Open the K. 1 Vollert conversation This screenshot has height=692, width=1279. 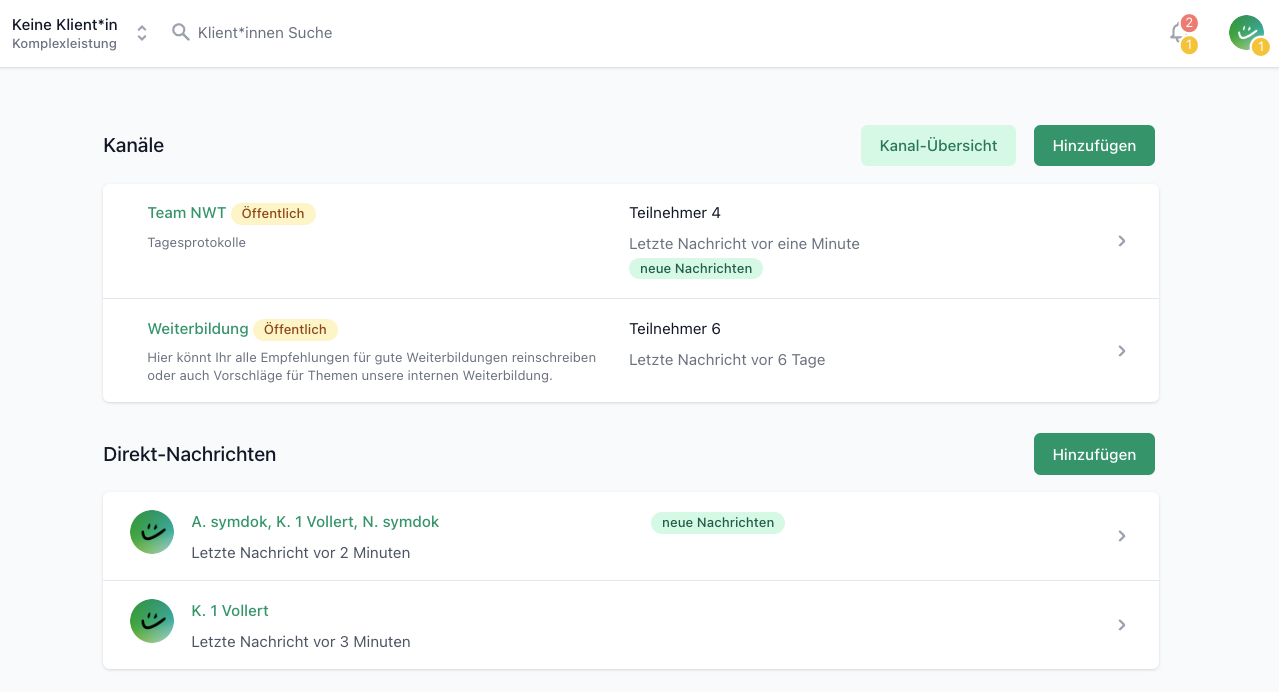(230, 611)
